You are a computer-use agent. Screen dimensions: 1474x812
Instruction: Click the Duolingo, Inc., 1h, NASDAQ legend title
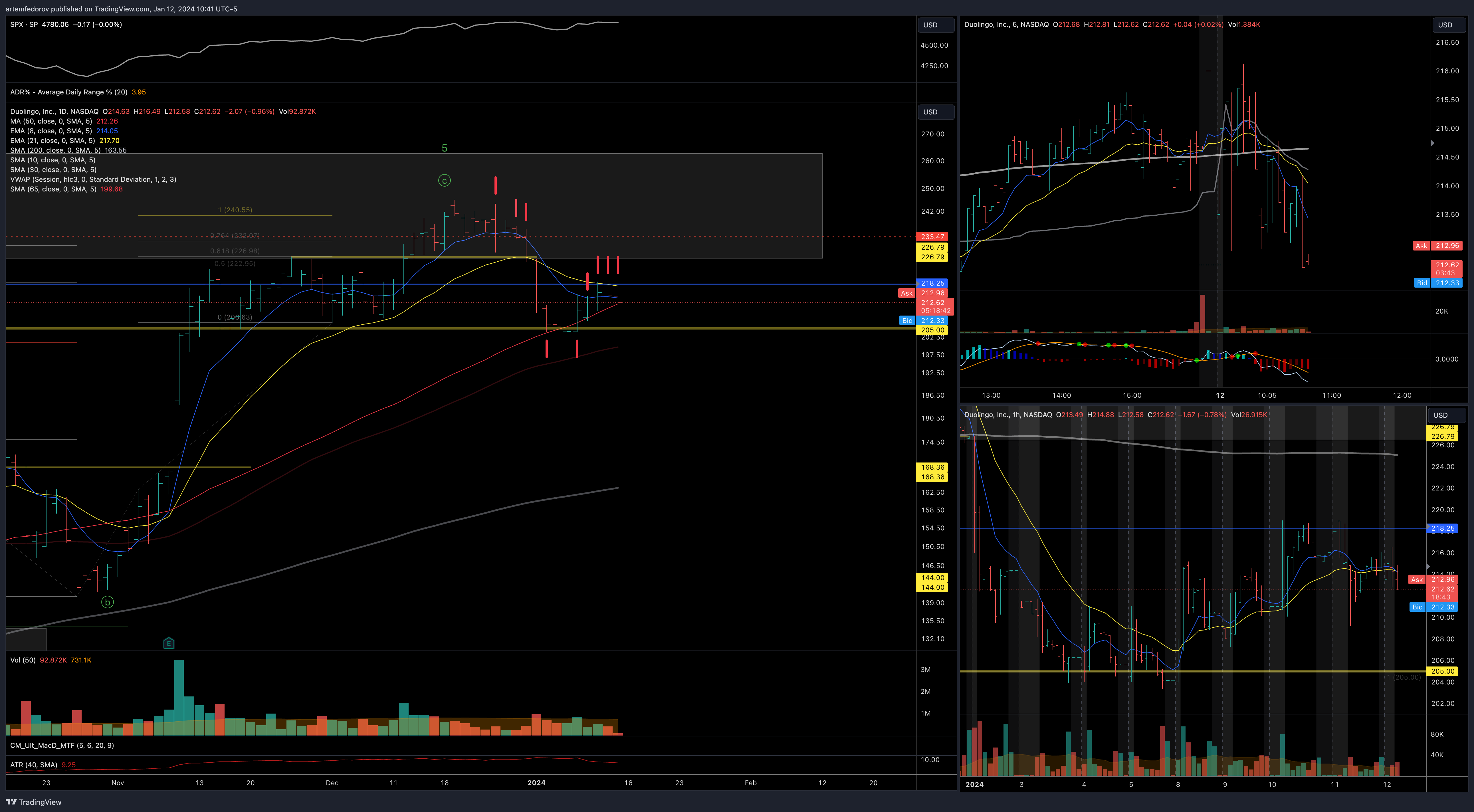[1008, 415]
